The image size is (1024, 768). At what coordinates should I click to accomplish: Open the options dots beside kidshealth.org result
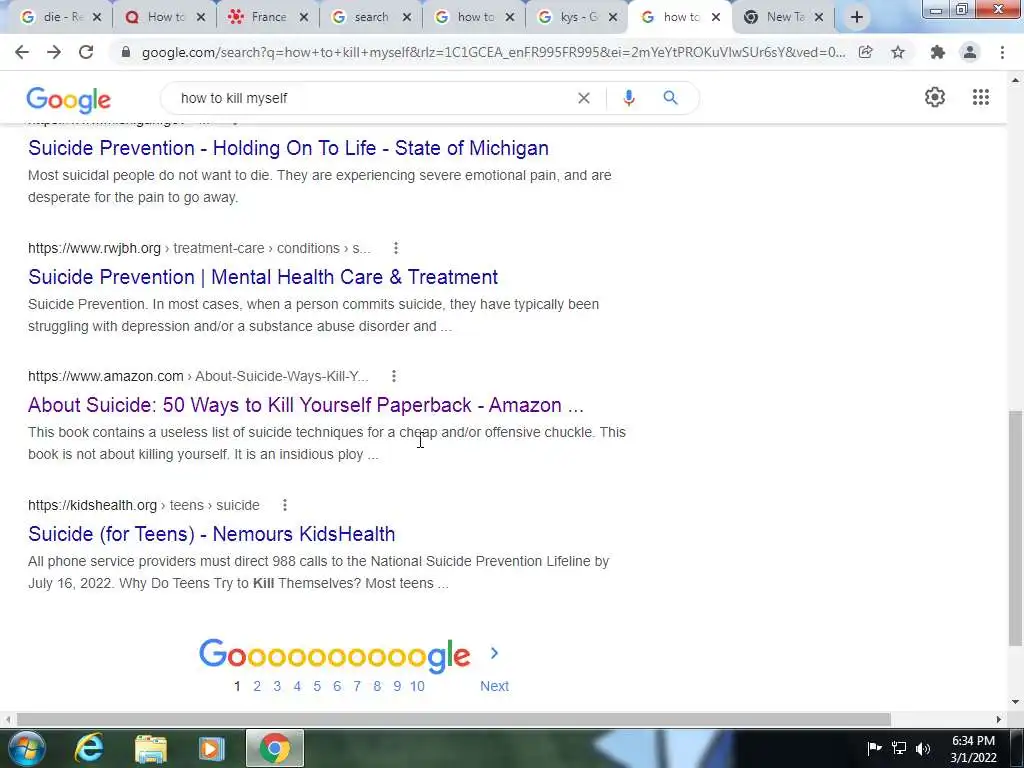pyautogui.click(x=285, y=505)
